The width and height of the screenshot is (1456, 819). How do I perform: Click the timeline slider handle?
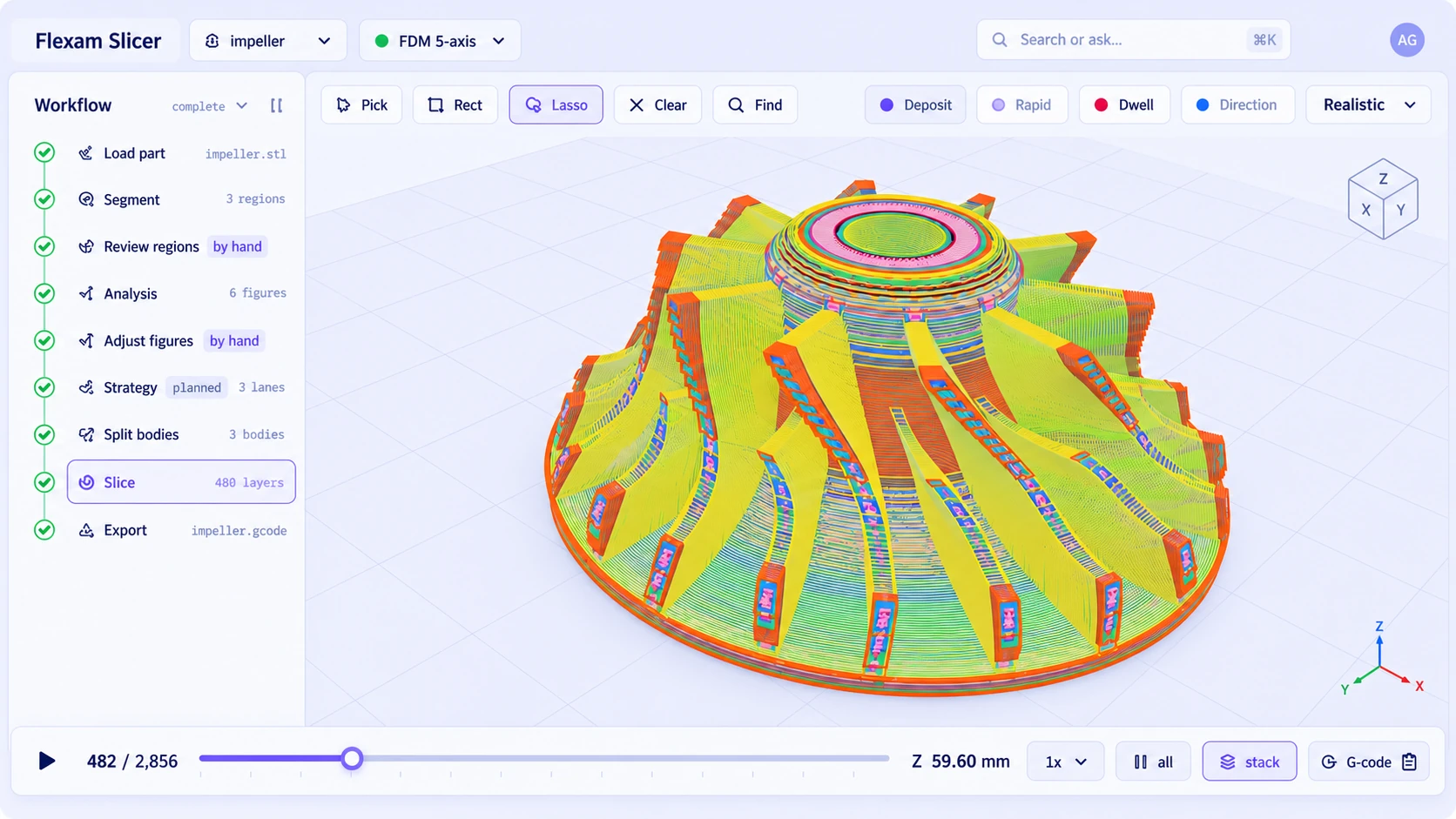point(352,758)
